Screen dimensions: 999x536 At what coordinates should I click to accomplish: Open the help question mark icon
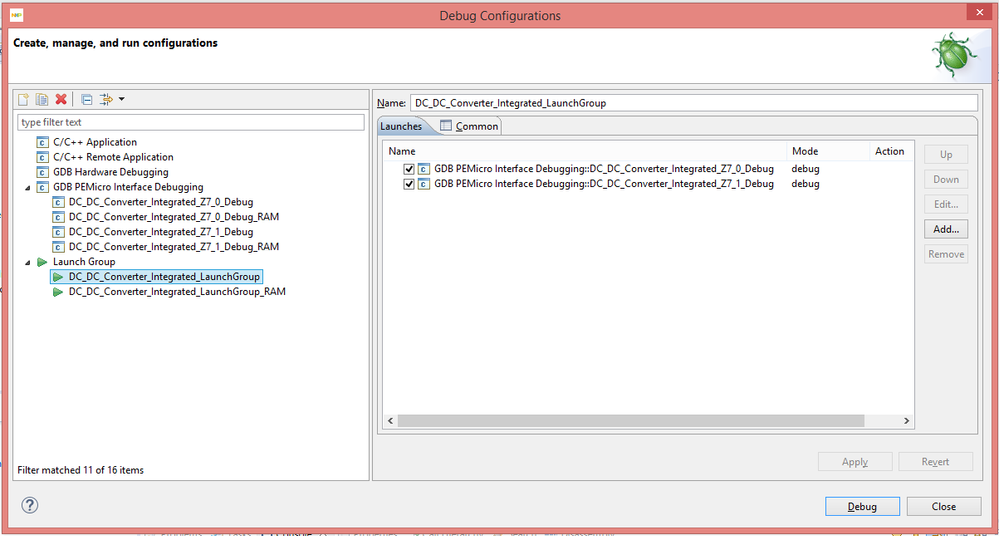[30, 505]
